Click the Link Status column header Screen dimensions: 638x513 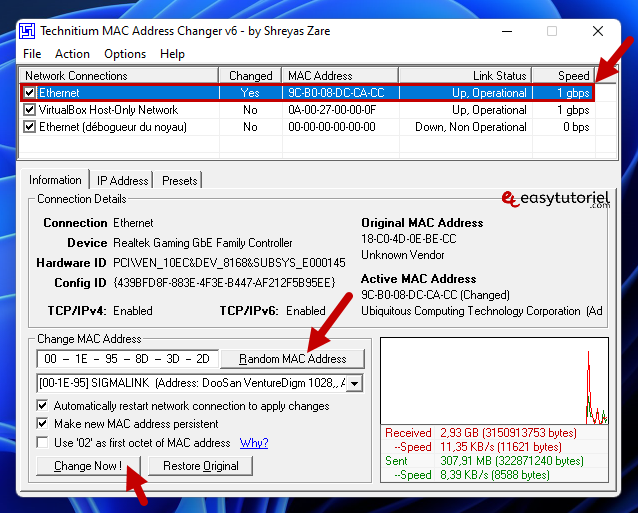pyautogui.click(x=465, y=76)
